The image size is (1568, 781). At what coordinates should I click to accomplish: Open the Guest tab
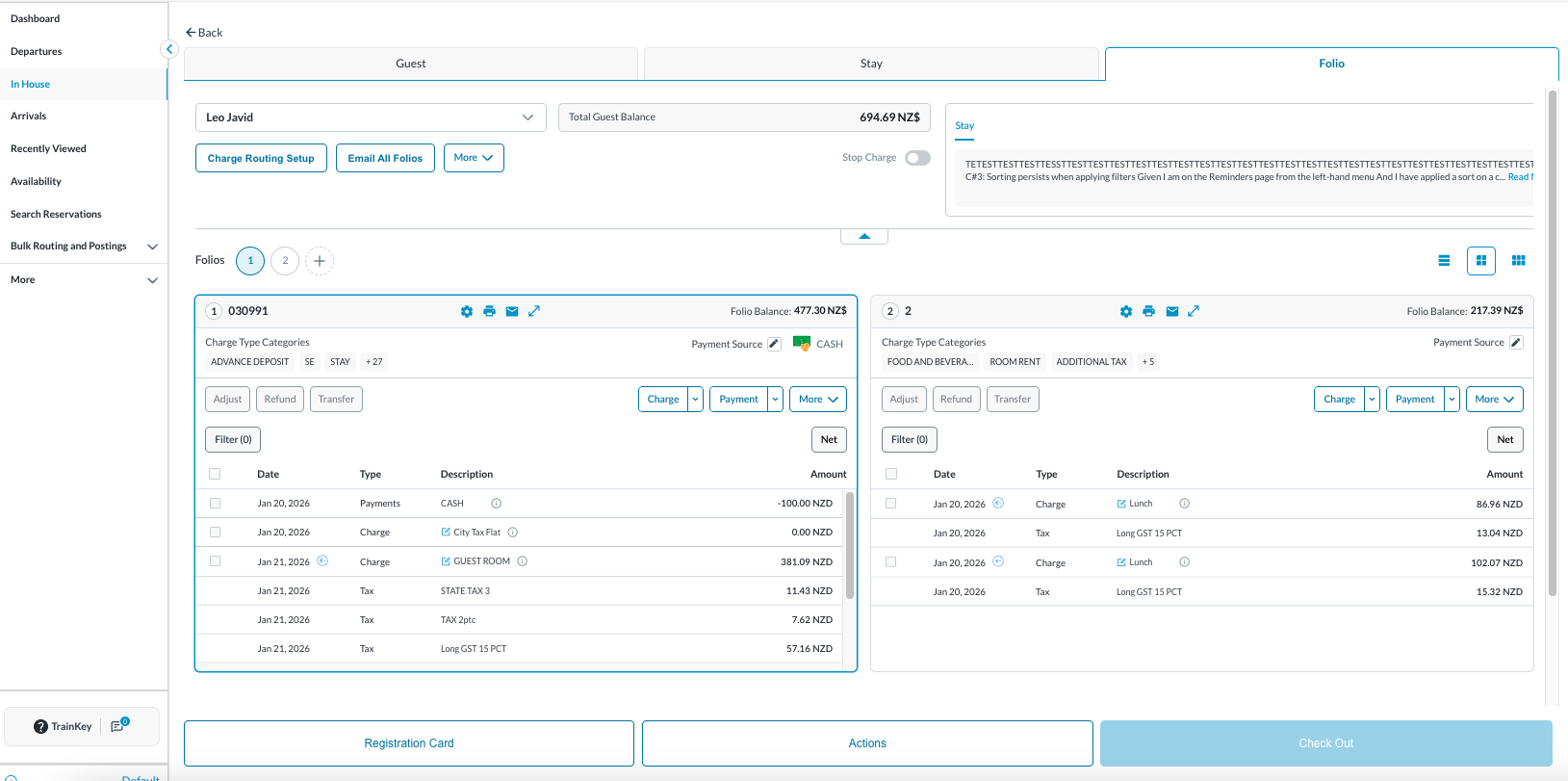click(410, 64)
